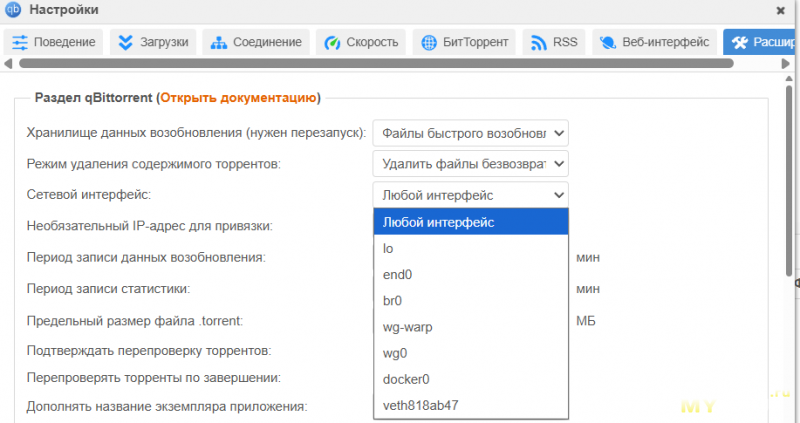Click the label Период записи статистики:
800x423 pixels.
tap(108, 289)
